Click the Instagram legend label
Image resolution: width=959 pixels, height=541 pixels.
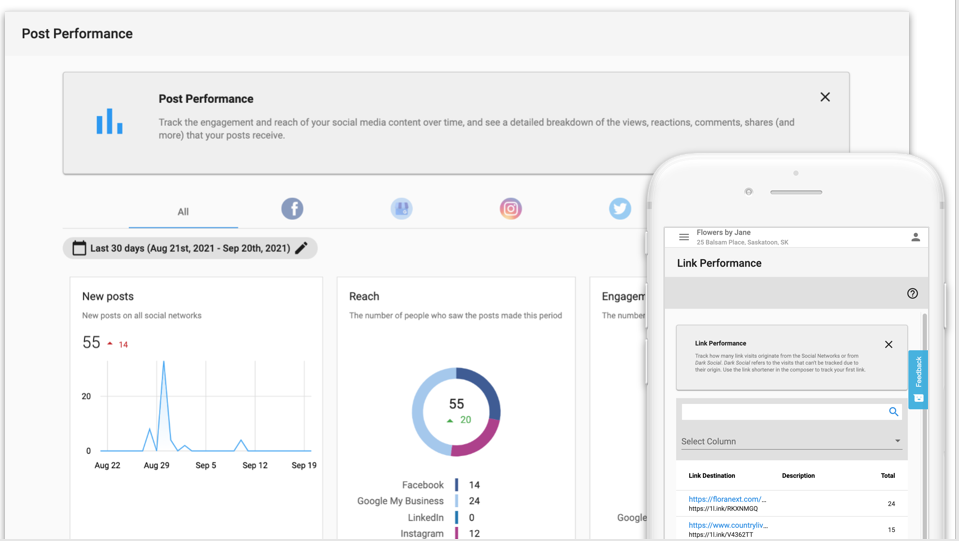[422, 533]
